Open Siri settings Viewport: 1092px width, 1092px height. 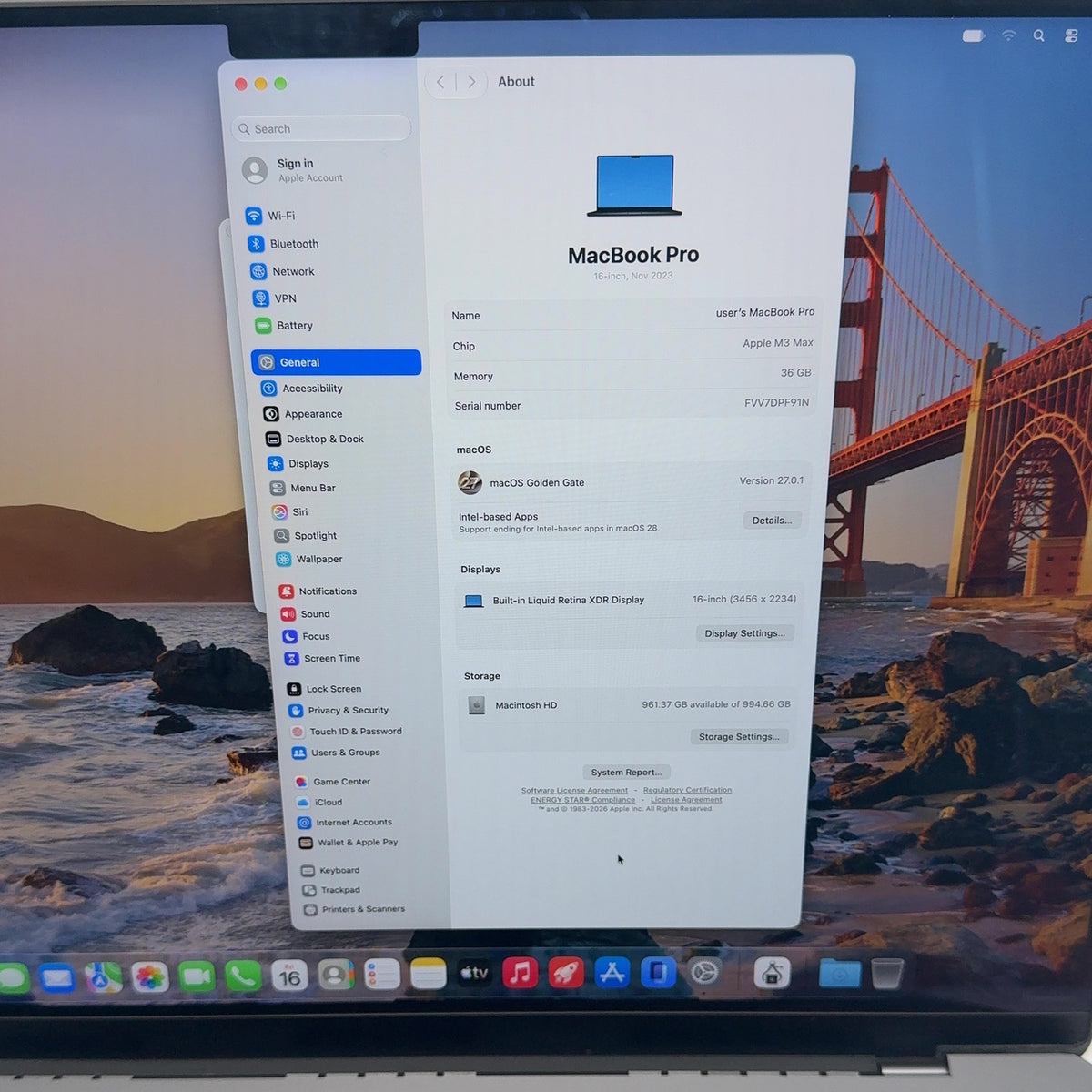[x=290, y=512]
